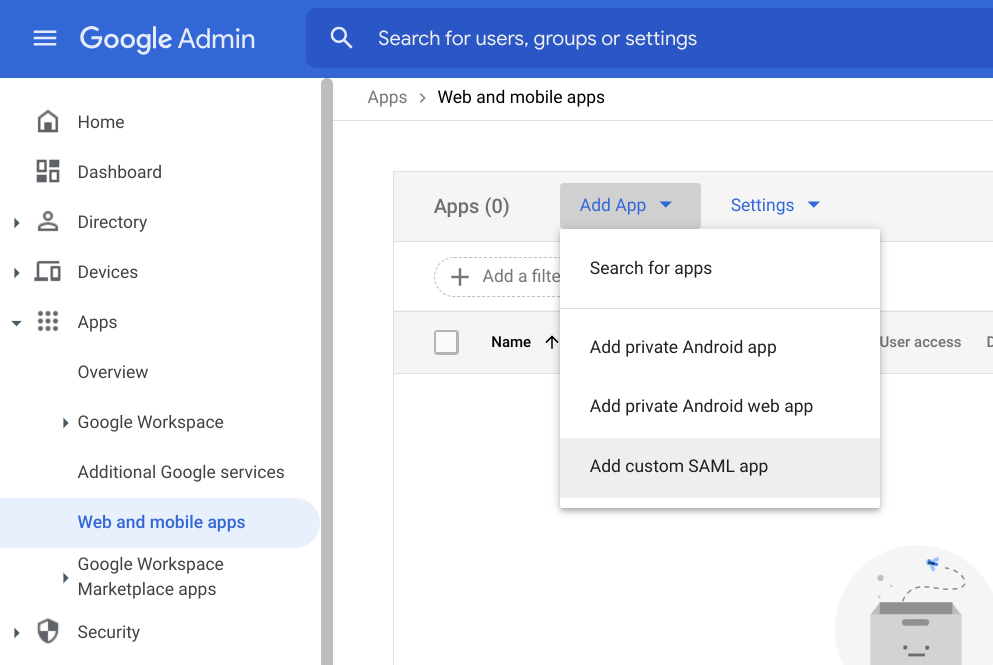Choose Add private Android app
993x665 pixels.
[720, 347]
